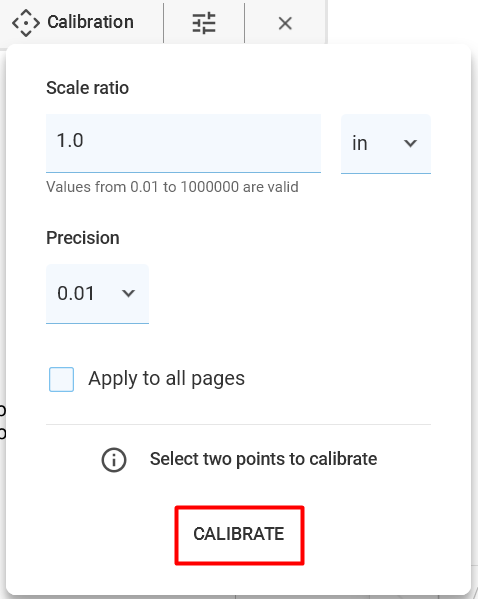Enable the Apply to all pages checkbox
The image size is (478, 599).
[62, 379]
